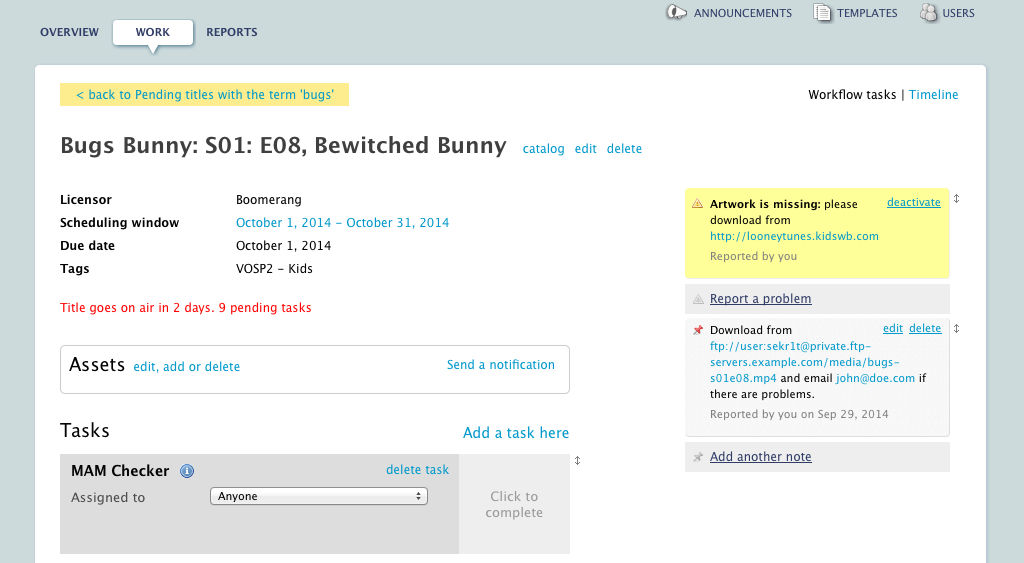Select the Work tab
1024x563 pixels.
point(153,32)
